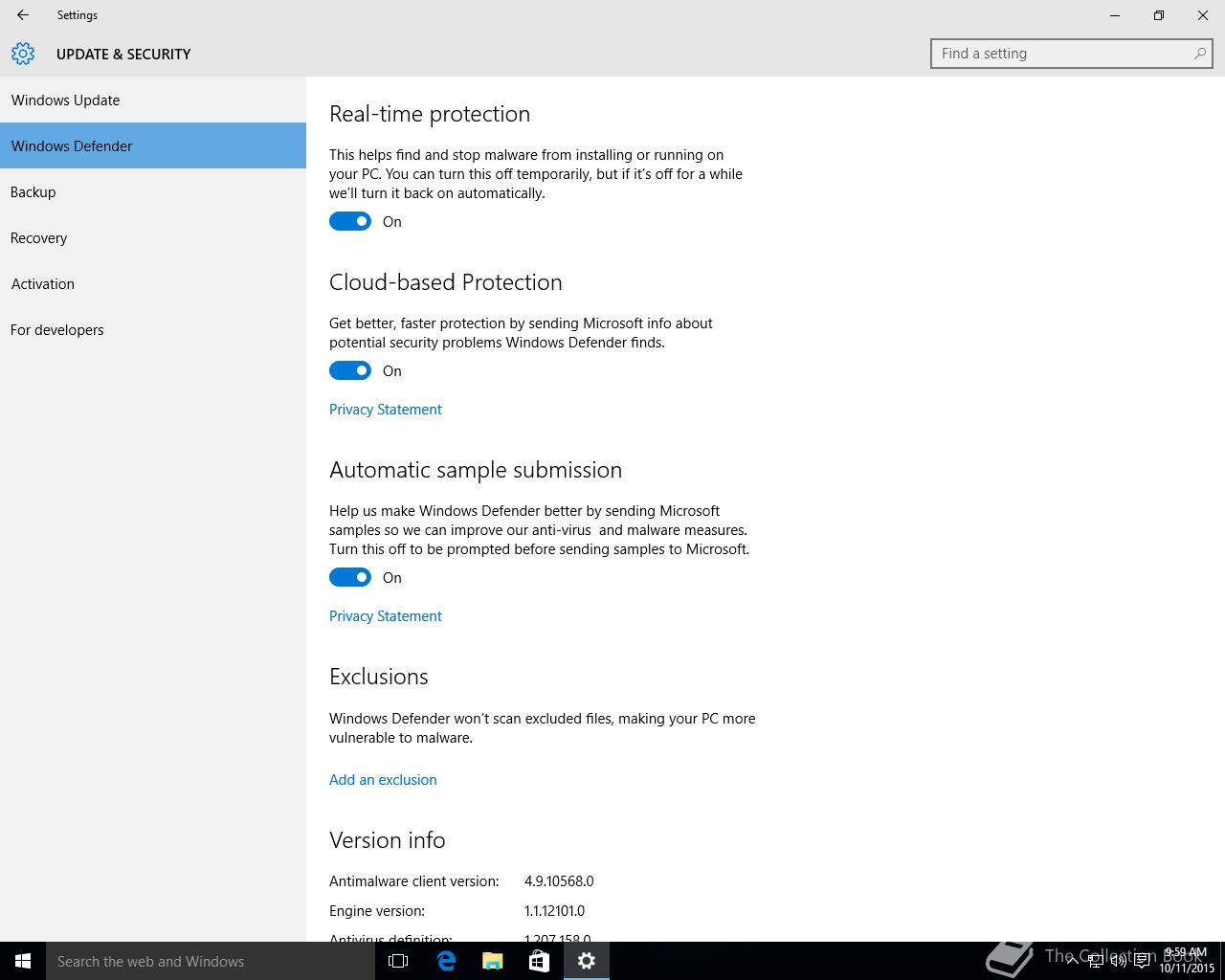This screenshot has height=980, width=1225.
Task: Click the Real-time protection heading
Action: pos(430,114)
